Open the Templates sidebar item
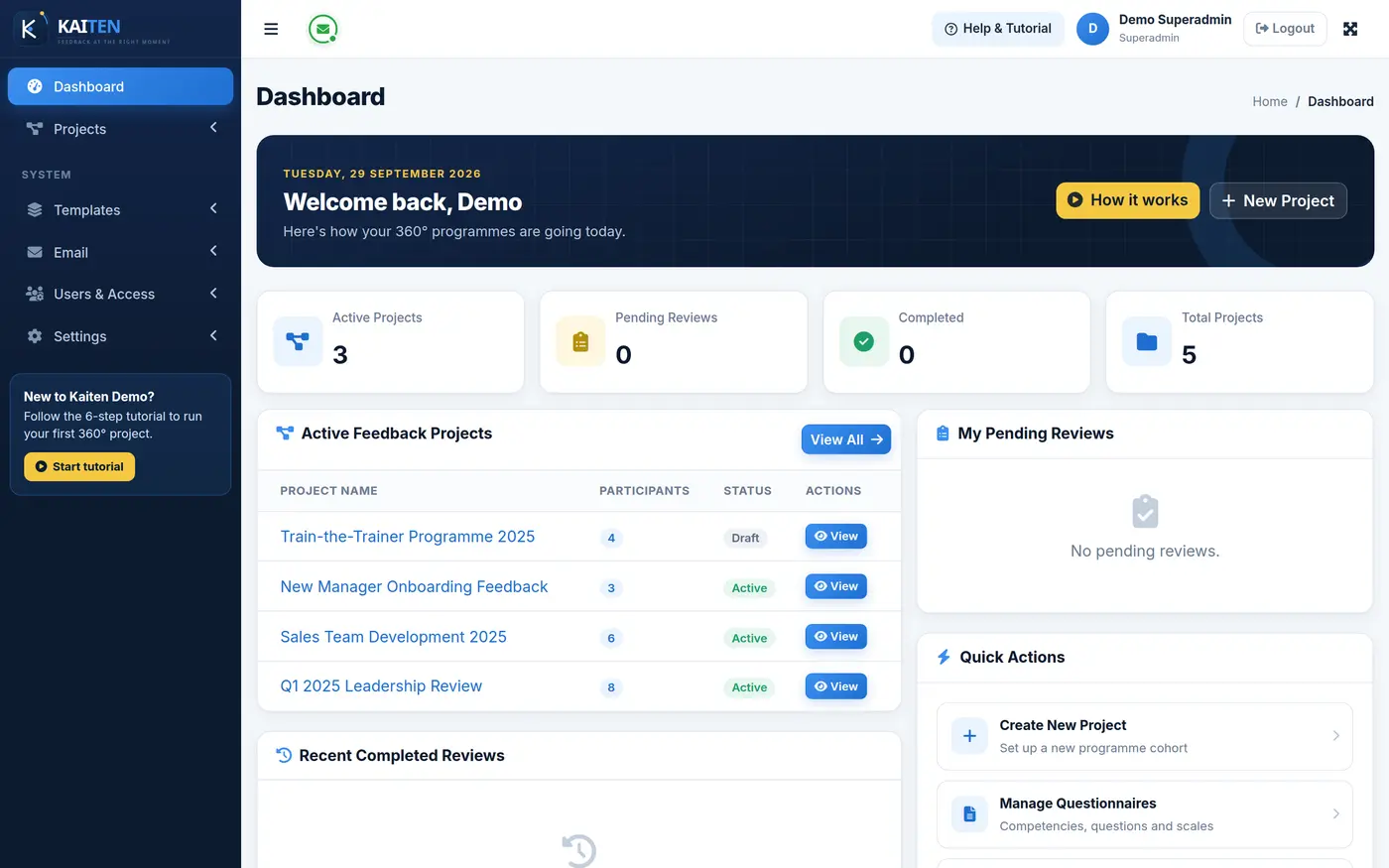Viewport: 1389px width, 868px height. (120, 209)
